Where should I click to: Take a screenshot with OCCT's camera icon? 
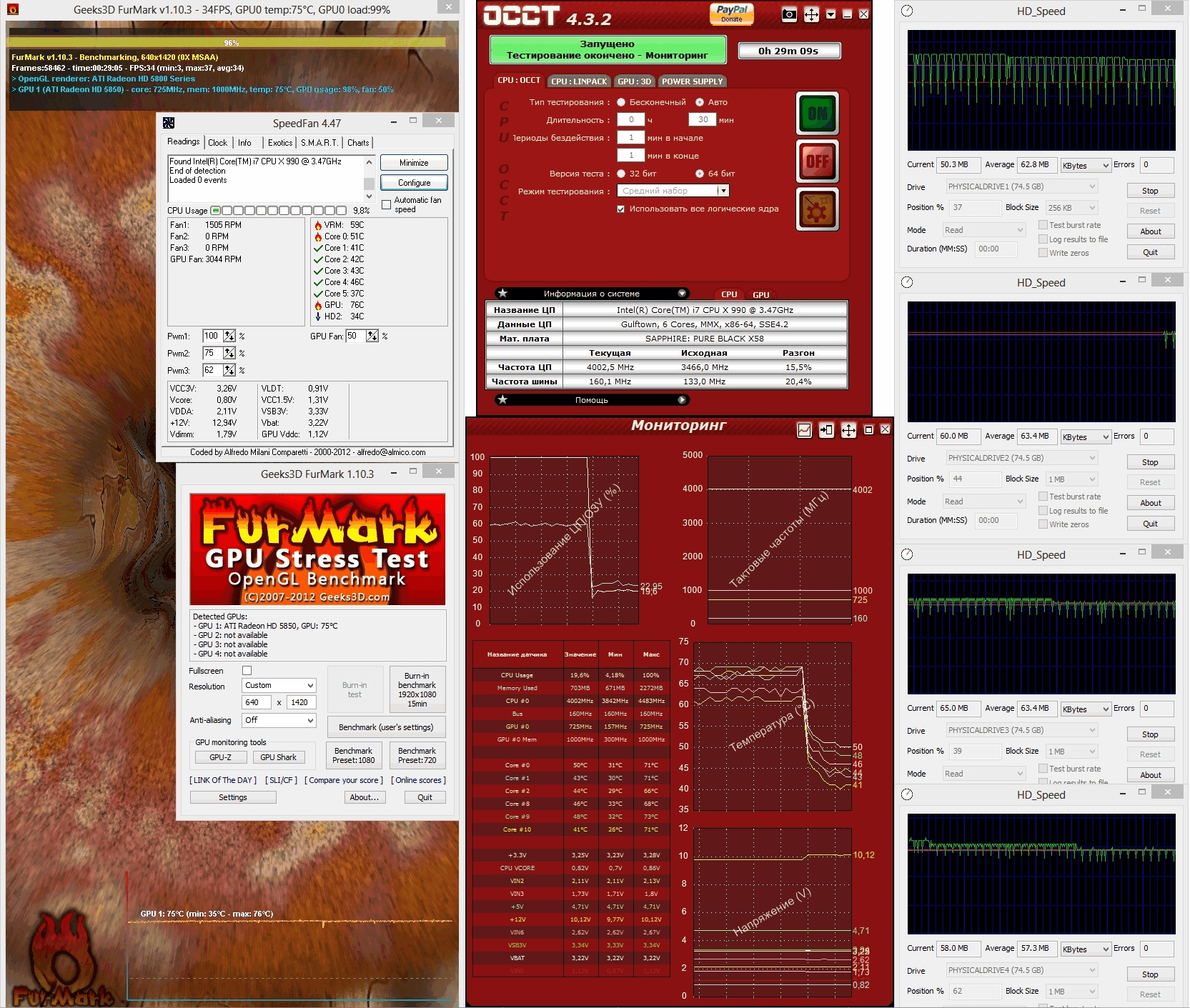click(x=789, y=14)
